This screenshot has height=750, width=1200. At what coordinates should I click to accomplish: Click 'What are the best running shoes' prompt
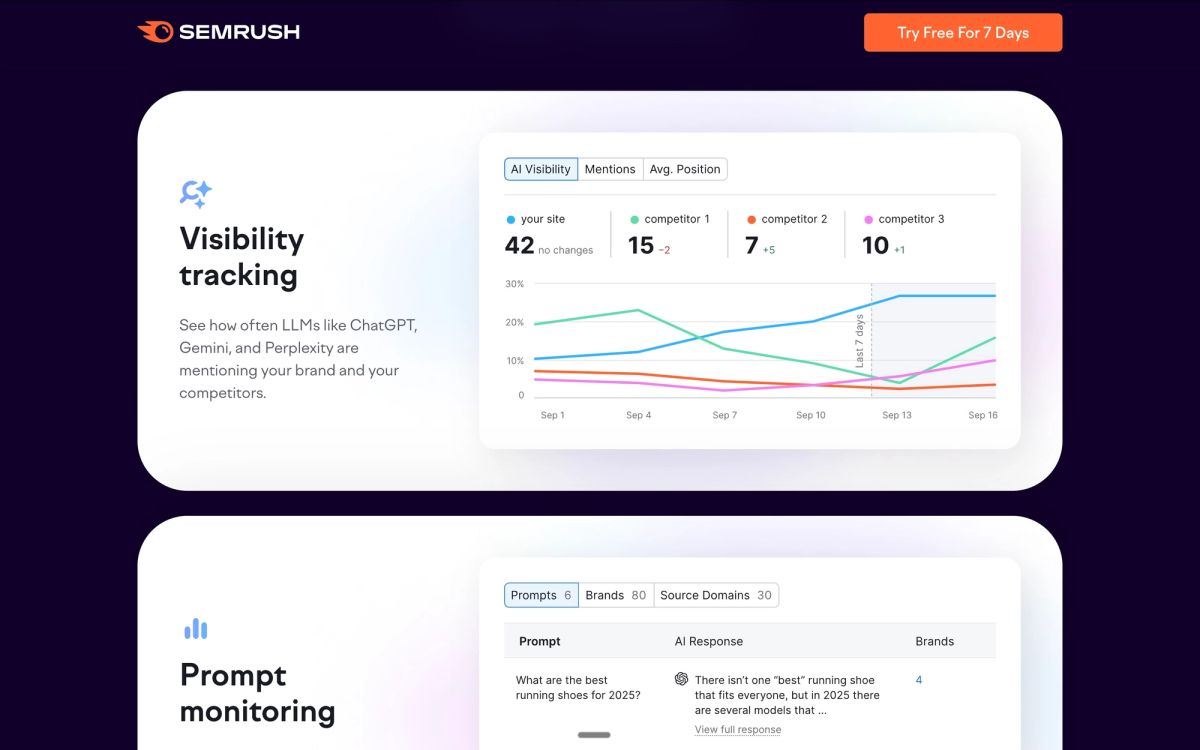click(578, 687)
